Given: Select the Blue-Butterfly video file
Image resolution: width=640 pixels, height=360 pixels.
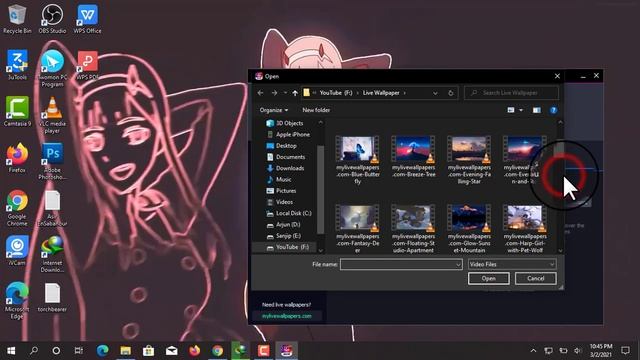Looking at the screenshot, I should click(x=357, y=160).
